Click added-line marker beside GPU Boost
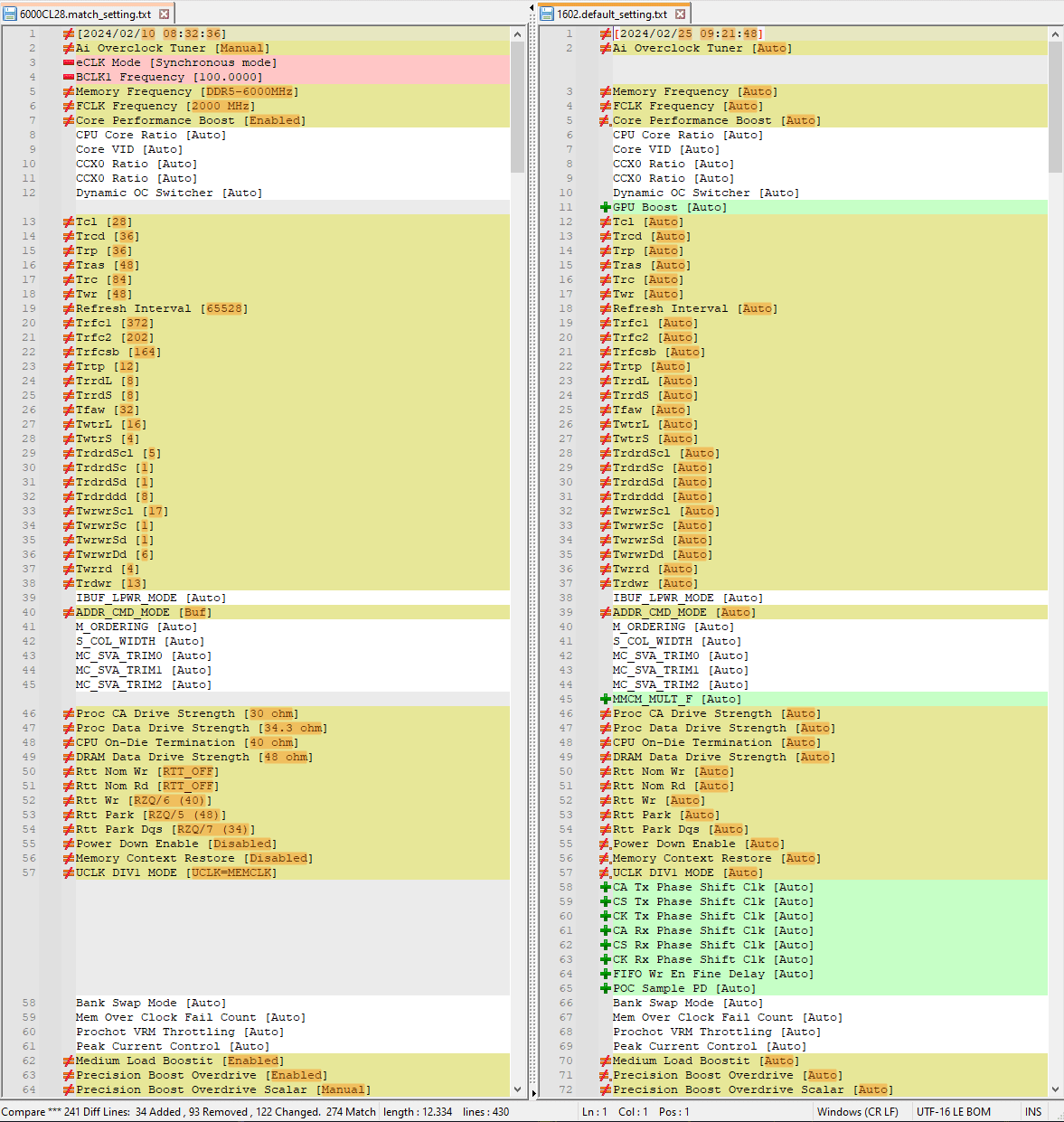Screen dimensions: 1064x1122 (x=606, y=207)
